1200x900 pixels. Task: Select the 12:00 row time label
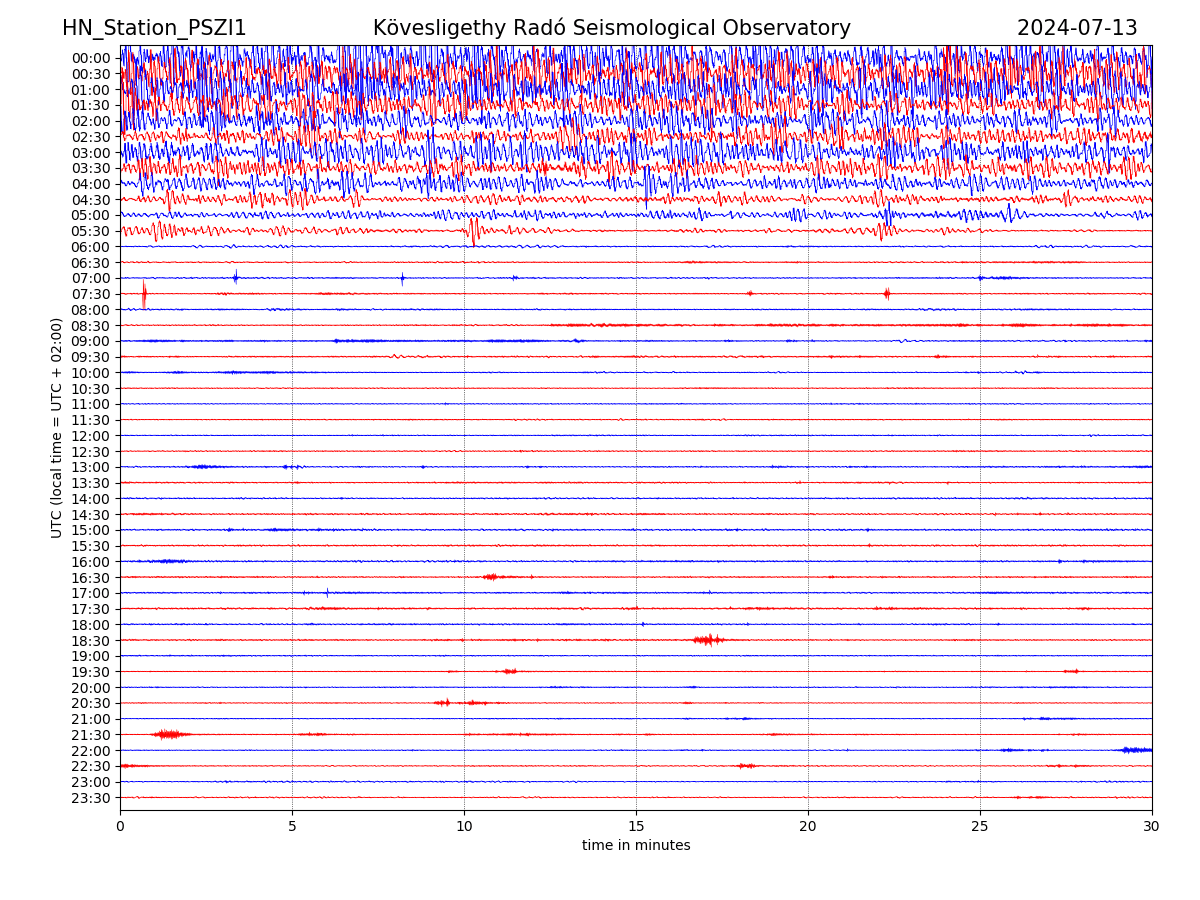click(90, 436)
